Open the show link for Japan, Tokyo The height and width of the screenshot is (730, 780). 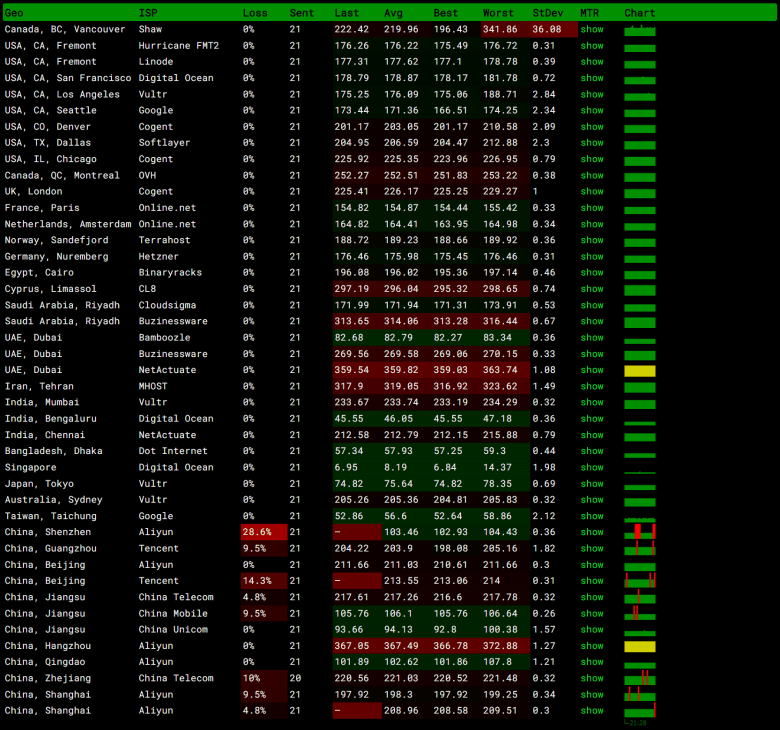[592, 484]
